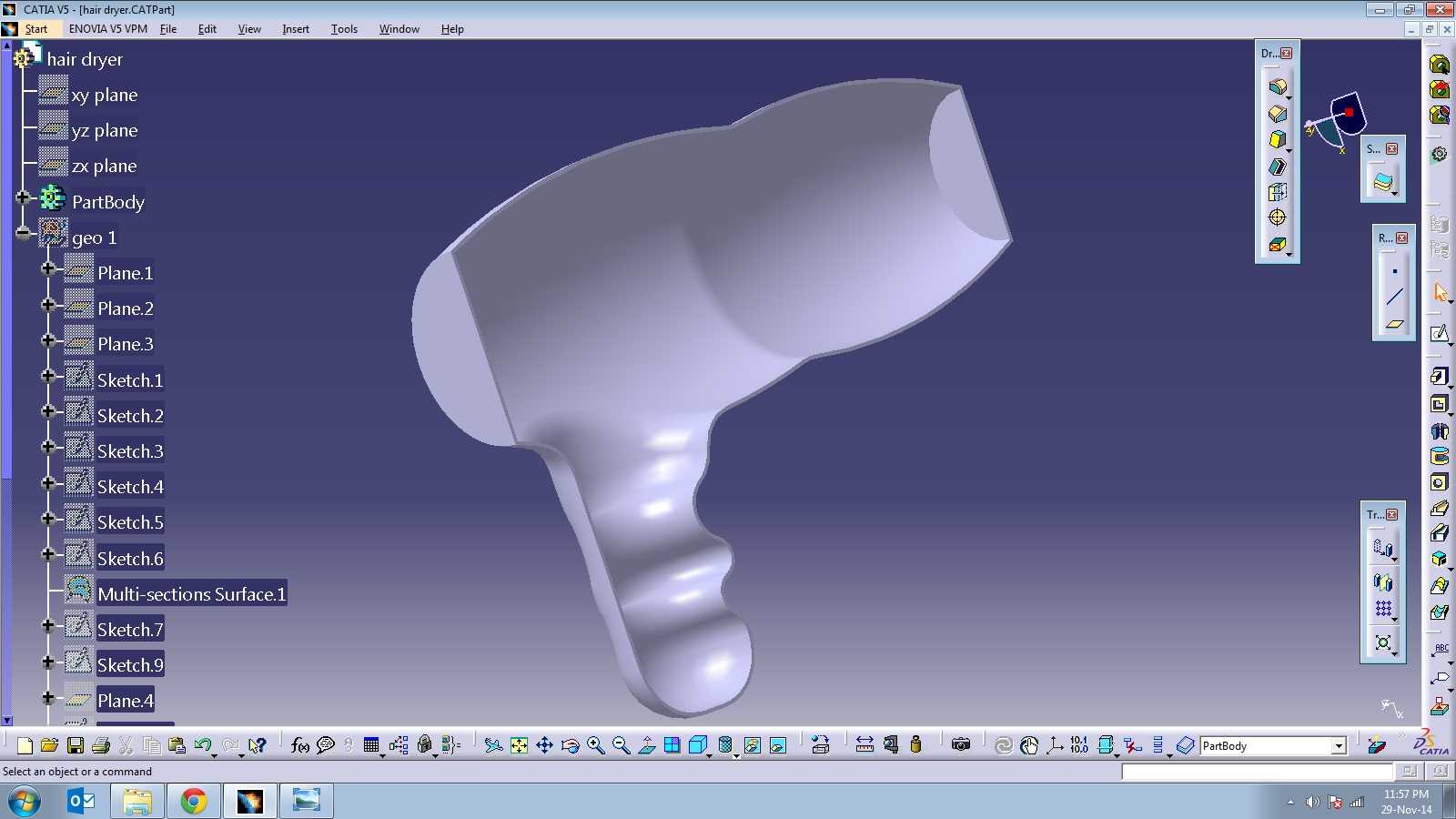Image resolution: width=1456 pixels, height=819 pixels.
Task: Select Multi-sections Surface.1 in tree
Action: (x=192, y=594)
